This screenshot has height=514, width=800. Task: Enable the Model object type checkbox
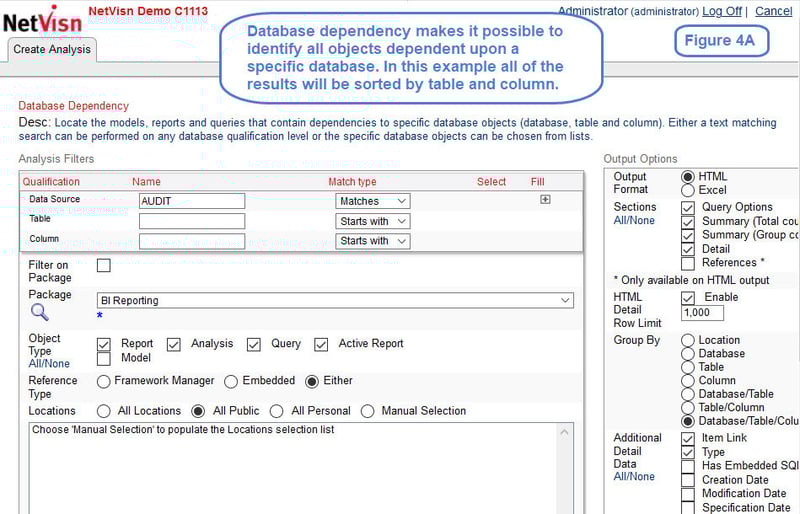tap(104, 359)
